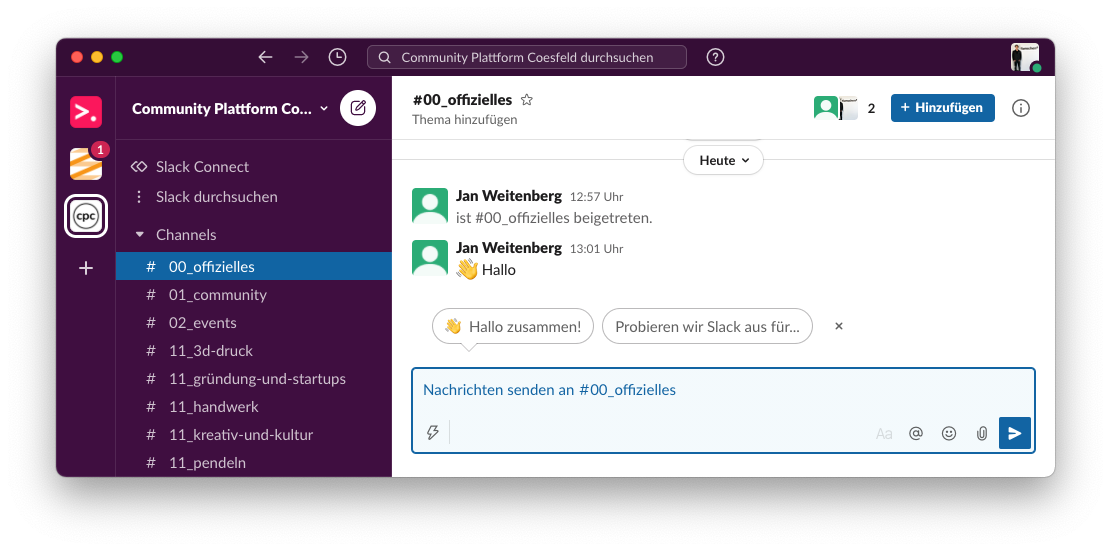The image size is (1111, 551).
Task: Open the emoji picker in composer
Action: click(949, 433)
